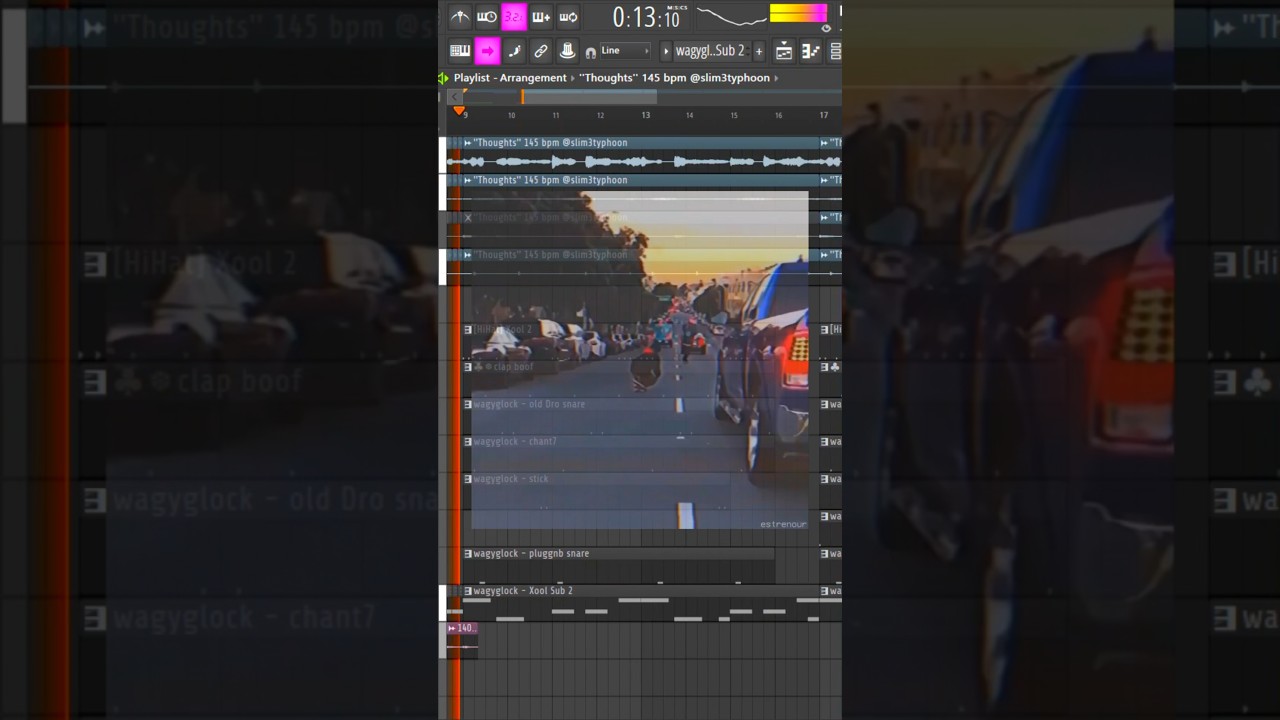Viewport: 1280px width, 720px height.
Task: Click pattern icon of old Dro snare clip
Action: point(467,404)
